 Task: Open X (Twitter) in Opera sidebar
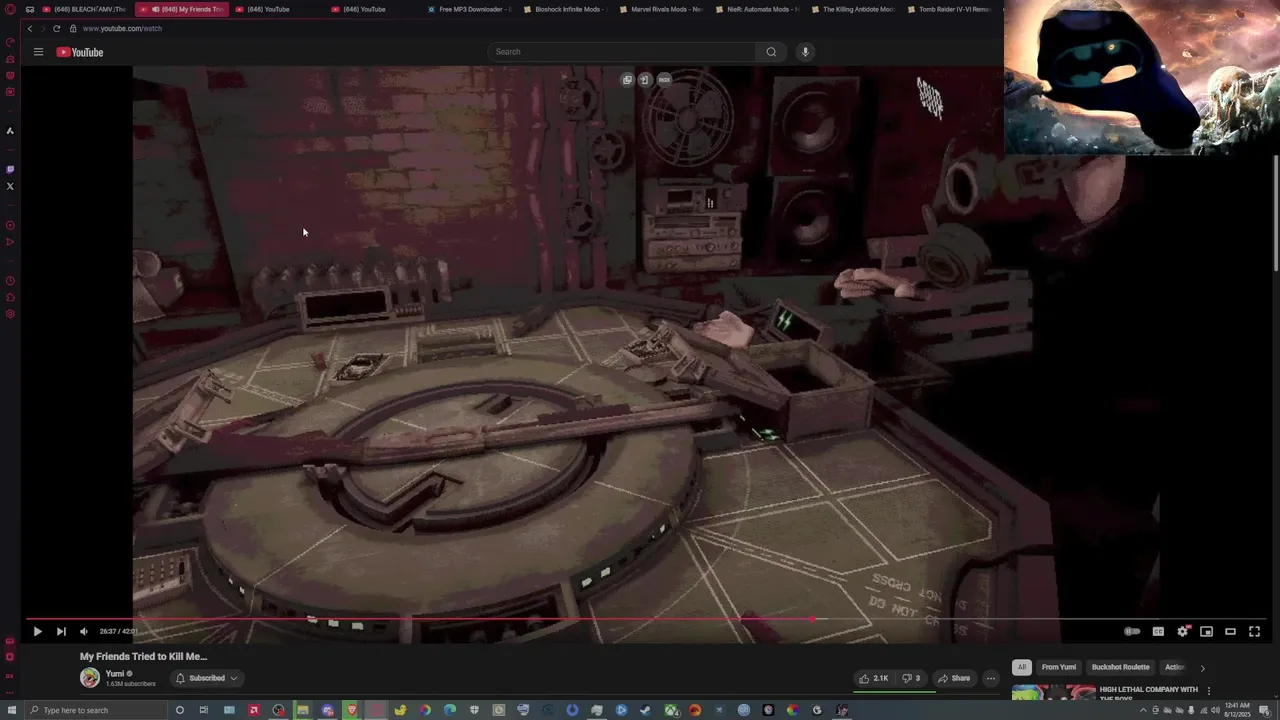(10, 186)
